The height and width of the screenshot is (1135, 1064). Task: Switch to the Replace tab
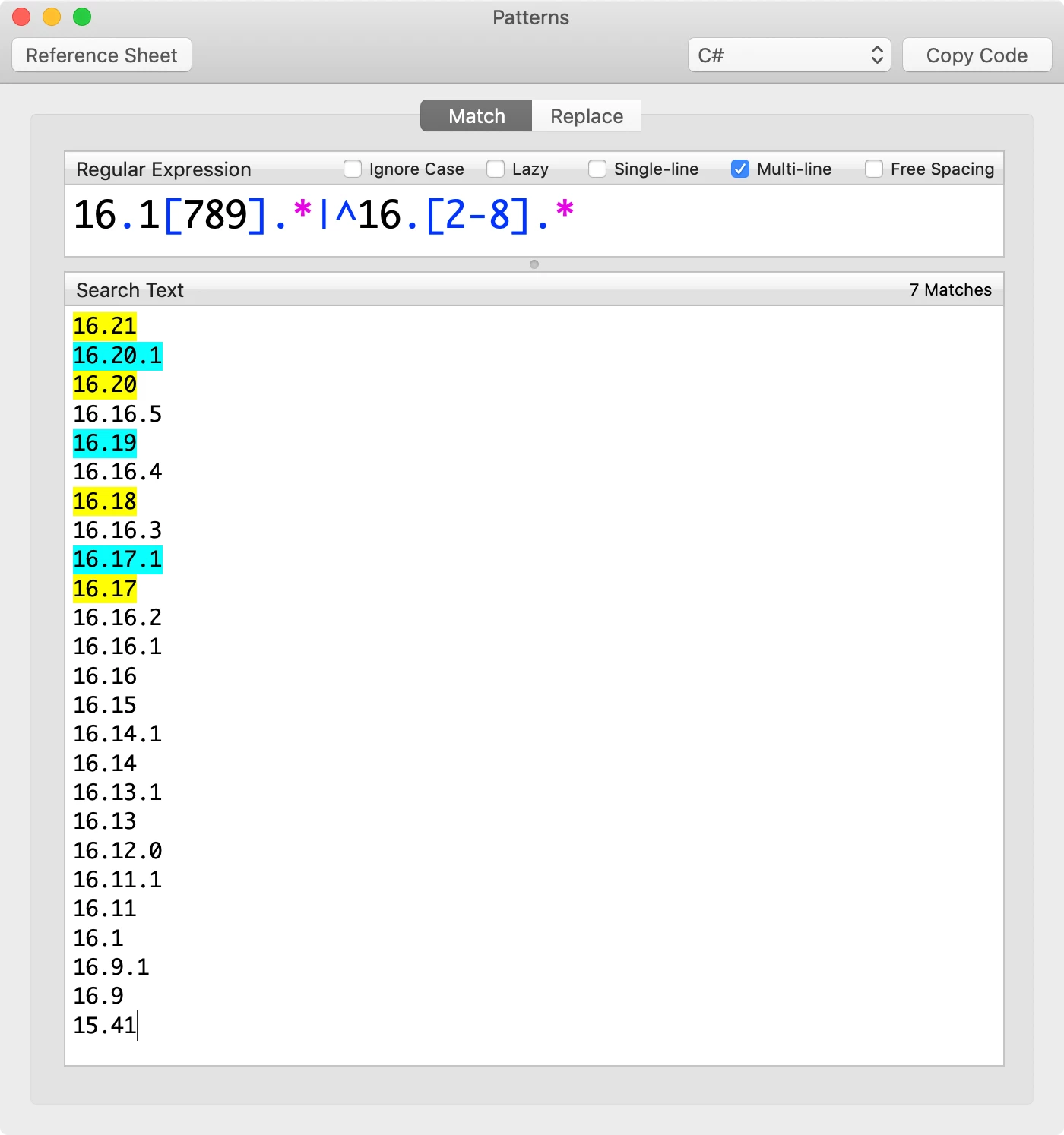pyautogui.click(x=587, y=115)
